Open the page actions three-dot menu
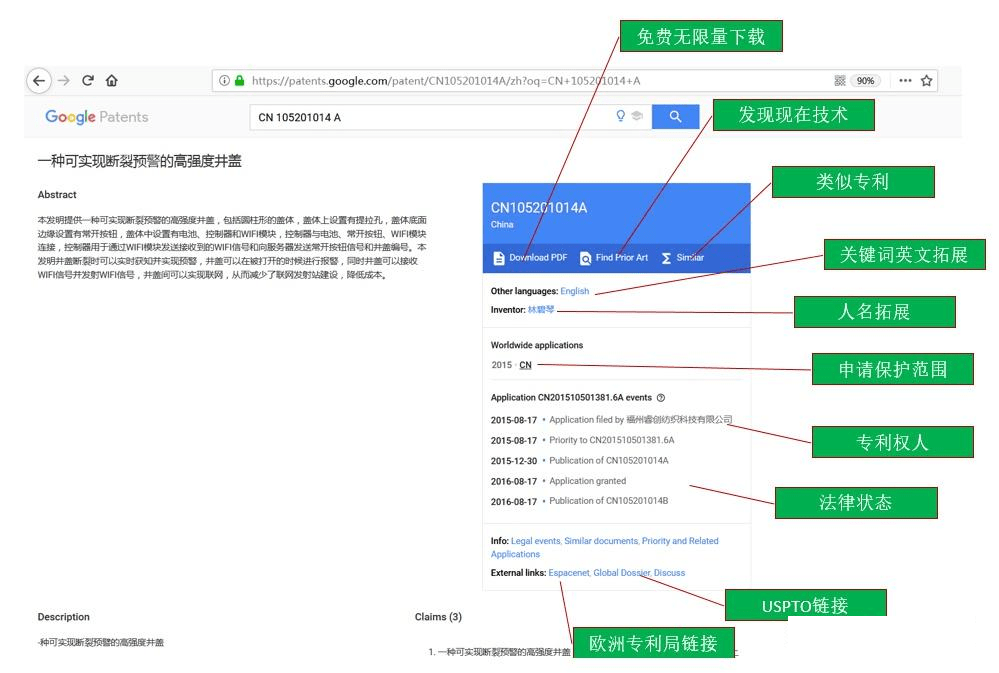 click(x=905, y=81)
